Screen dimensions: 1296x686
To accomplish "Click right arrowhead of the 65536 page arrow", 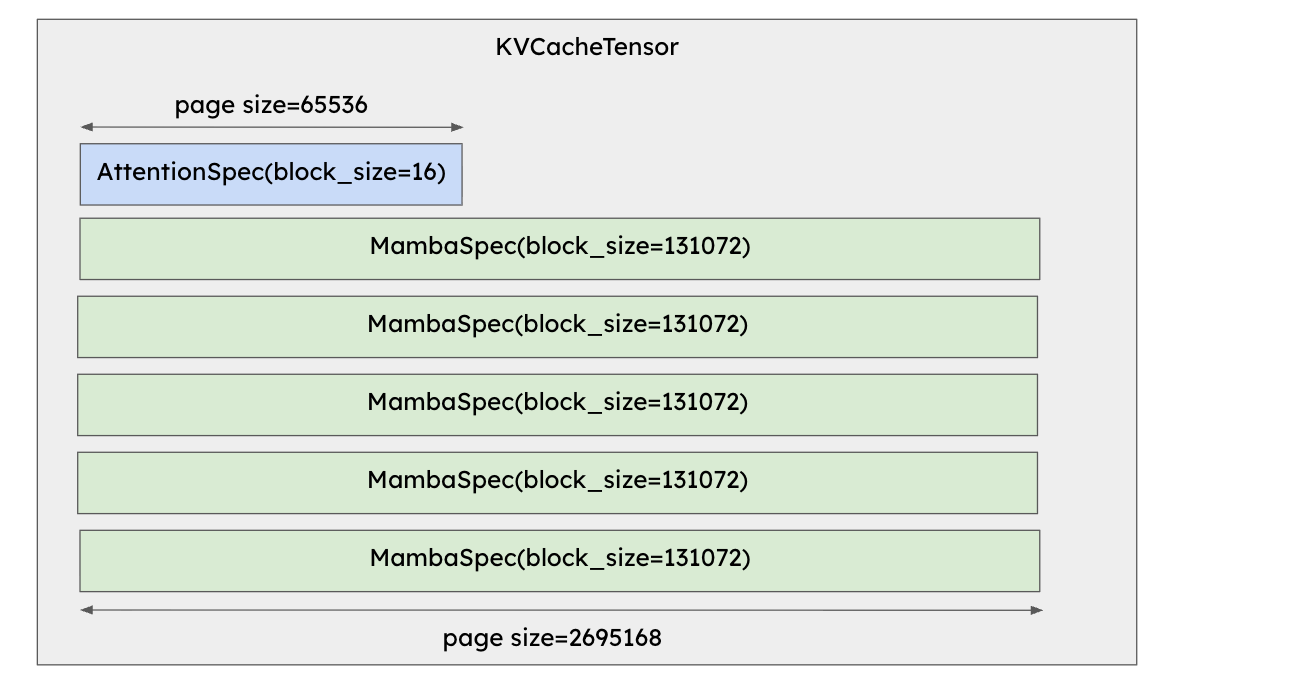I will [x=458, y=127].
